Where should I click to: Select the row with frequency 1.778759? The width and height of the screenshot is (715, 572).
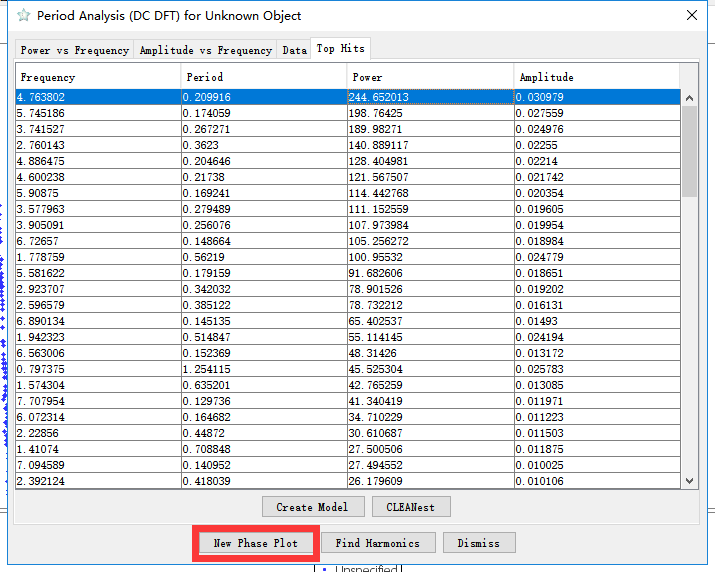[x=348, y=257]
